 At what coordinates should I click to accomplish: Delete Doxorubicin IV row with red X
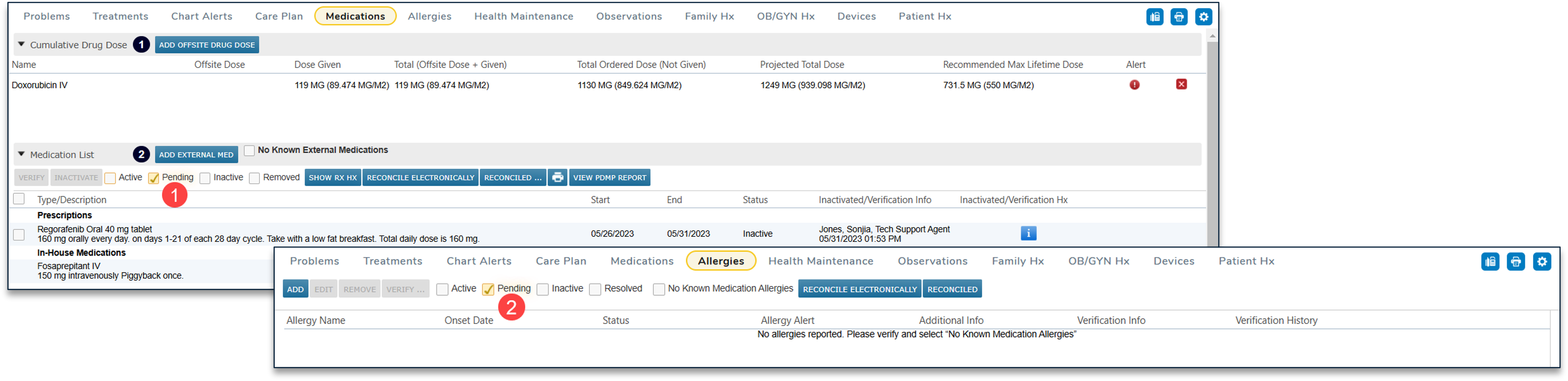(x=1181, y=84)
